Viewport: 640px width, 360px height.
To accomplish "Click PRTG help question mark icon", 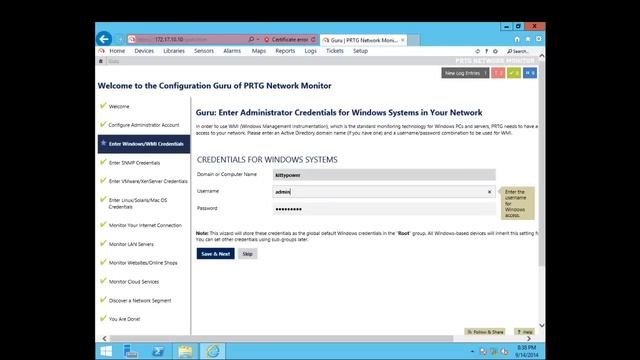I will coord(486,51).
